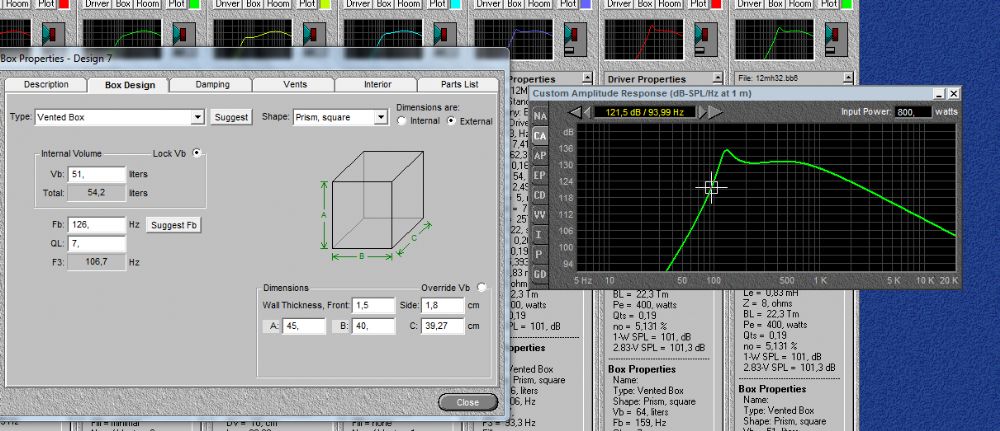Open the box Type dropdown
The width and height of the screenshot is (1000, 431).
click(x=197, y=117)
